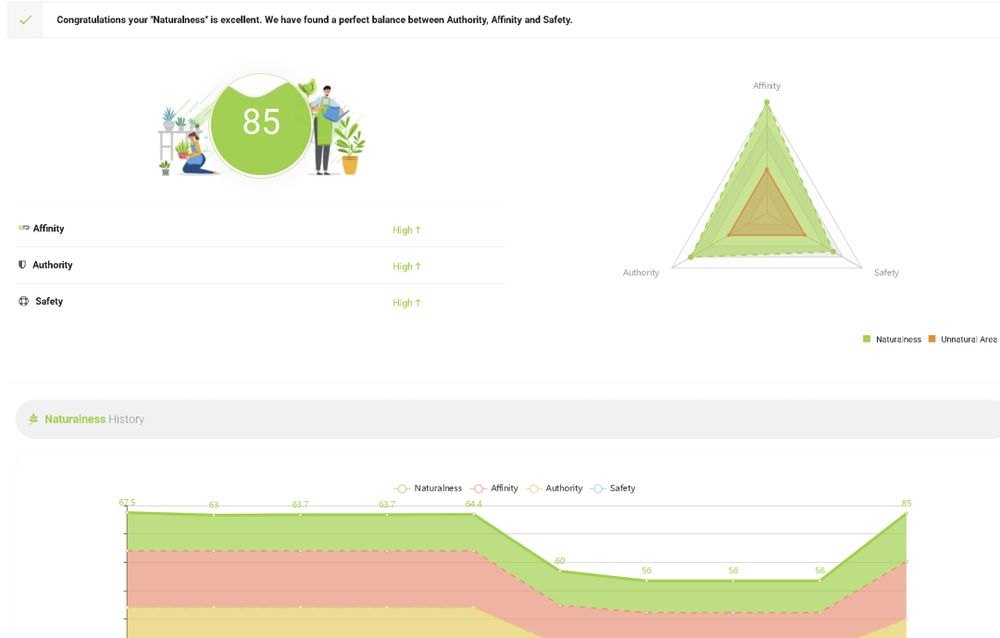The height and width of the screenshot is (638, 1000).
Task: Click the Affinity axis label above radar chart
Action: click(767, 85)
